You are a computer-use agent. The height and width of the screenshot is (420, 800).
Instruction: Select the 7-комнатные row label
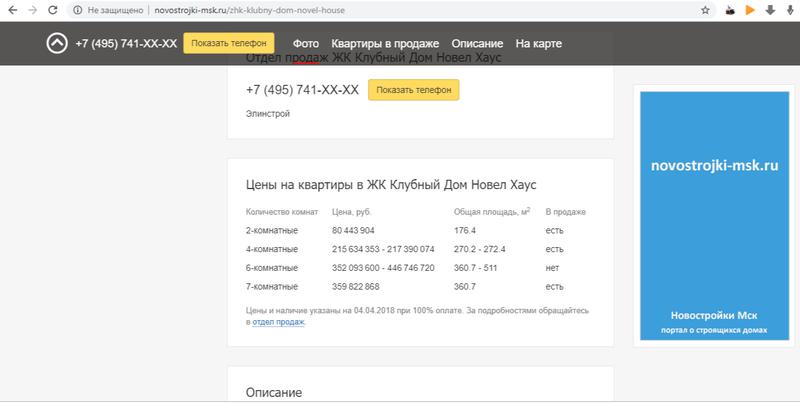coord(271,287)
